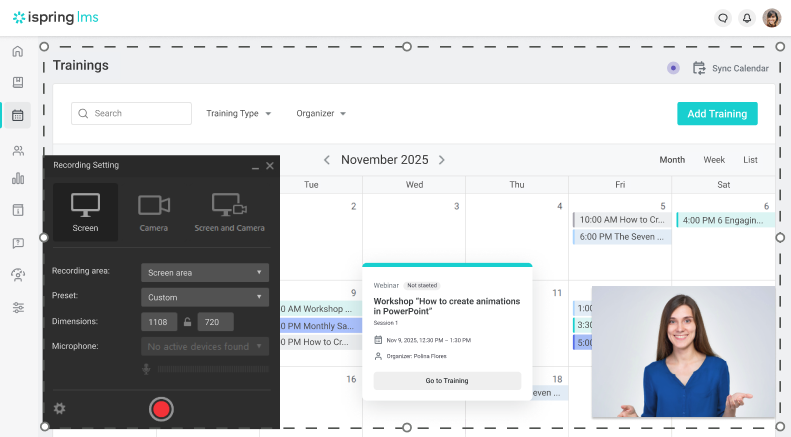Expand the Organizer filter
This screenshot has width=791, height=437.
(x=321, y=114)
